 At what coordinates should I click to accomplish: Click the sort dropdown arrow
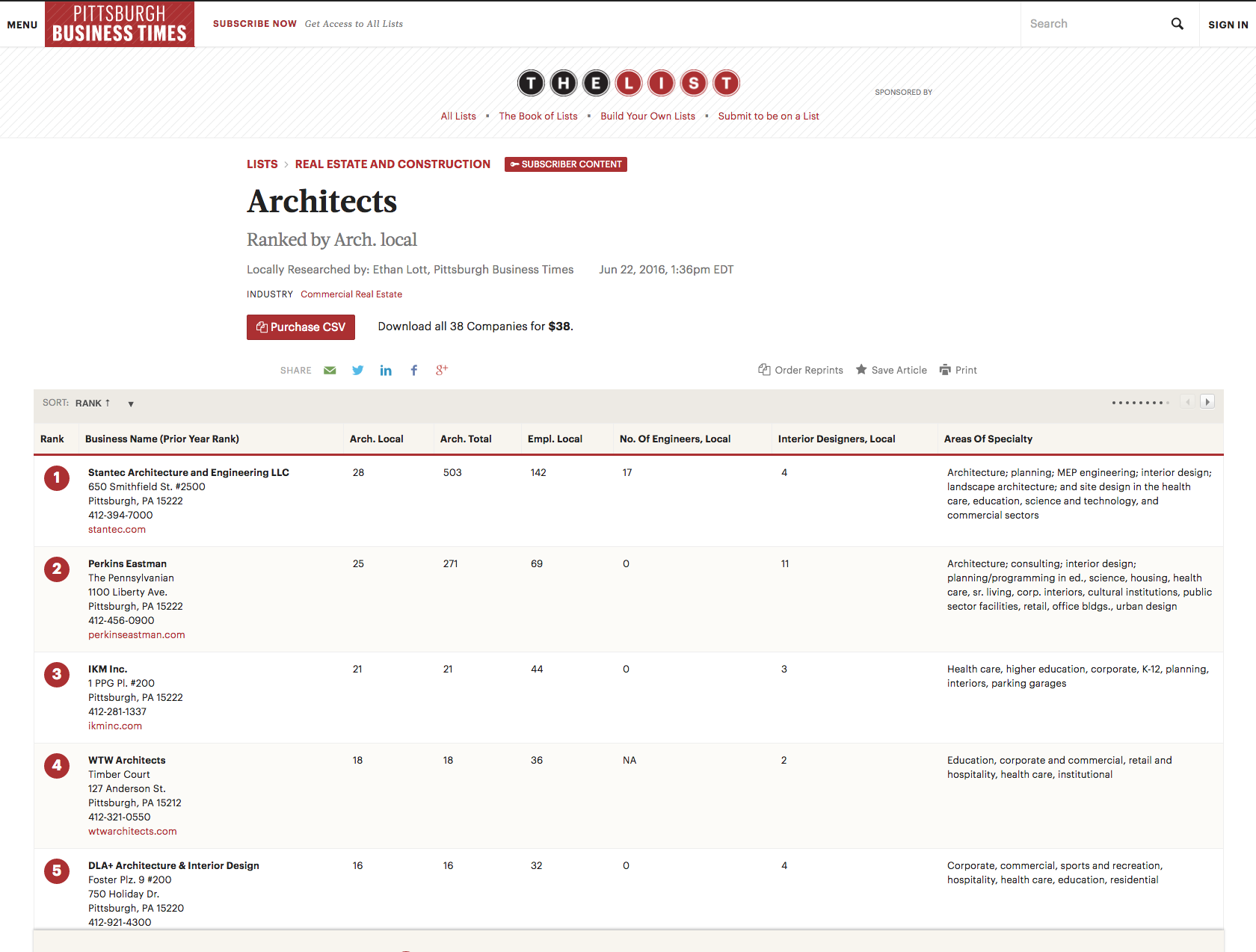(131, 404)
